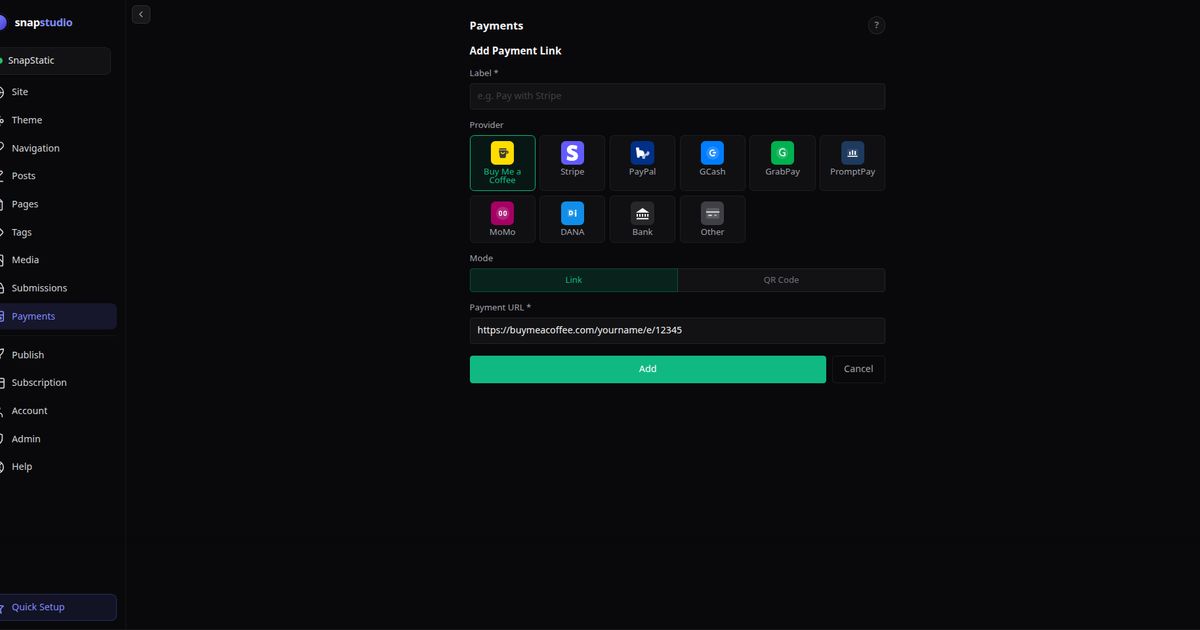Open Site in sidebar

coord(58,92)
